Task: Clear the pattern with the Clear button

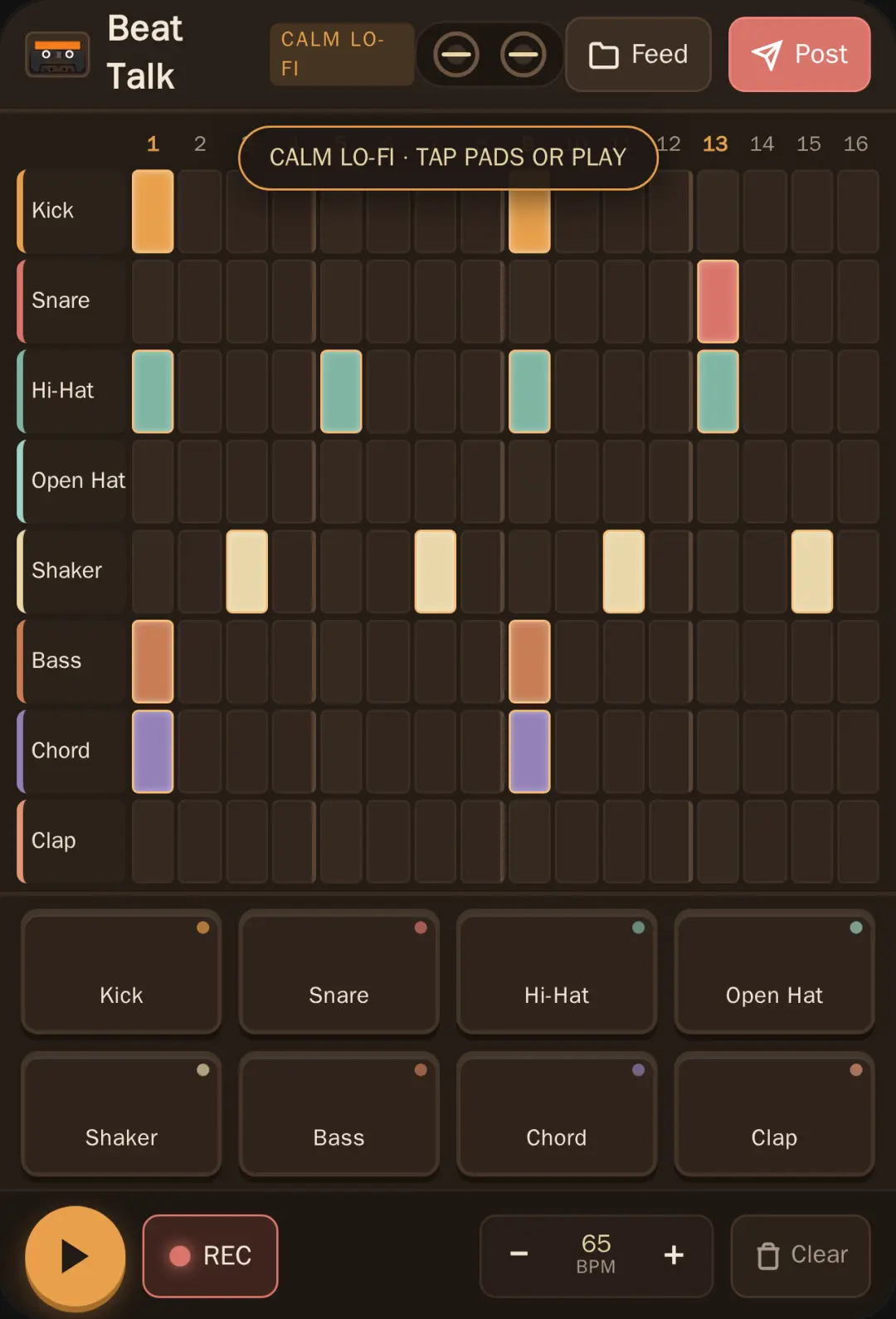Action: (x=801, y=1256)
